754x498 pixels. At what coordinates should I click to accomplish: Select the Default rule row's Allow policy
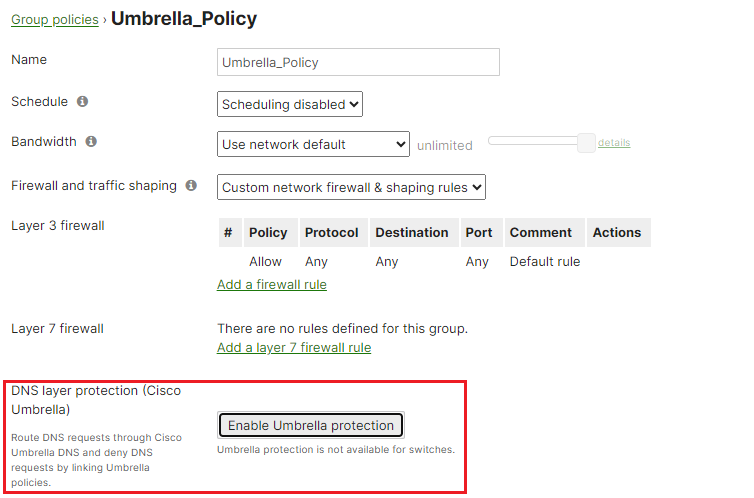(x=265, y=262)
